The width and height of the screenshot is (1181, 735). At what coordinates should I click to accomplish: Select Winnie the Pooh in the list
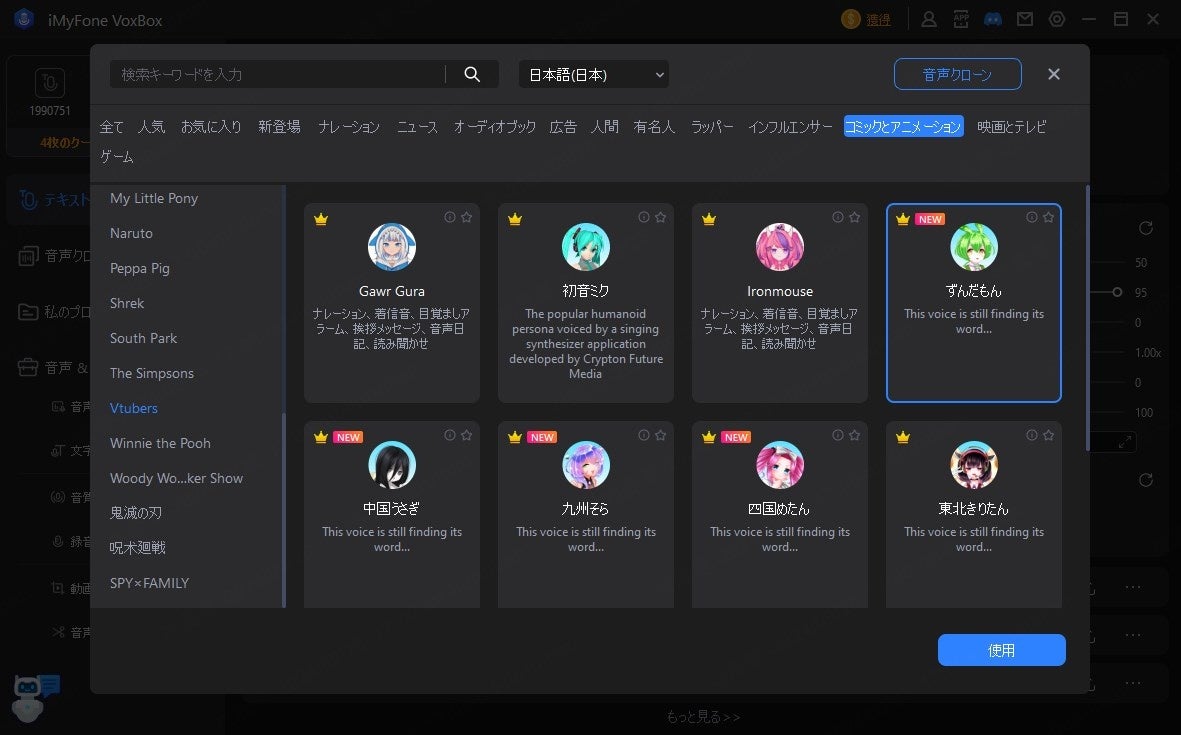[x=160, y=443]
